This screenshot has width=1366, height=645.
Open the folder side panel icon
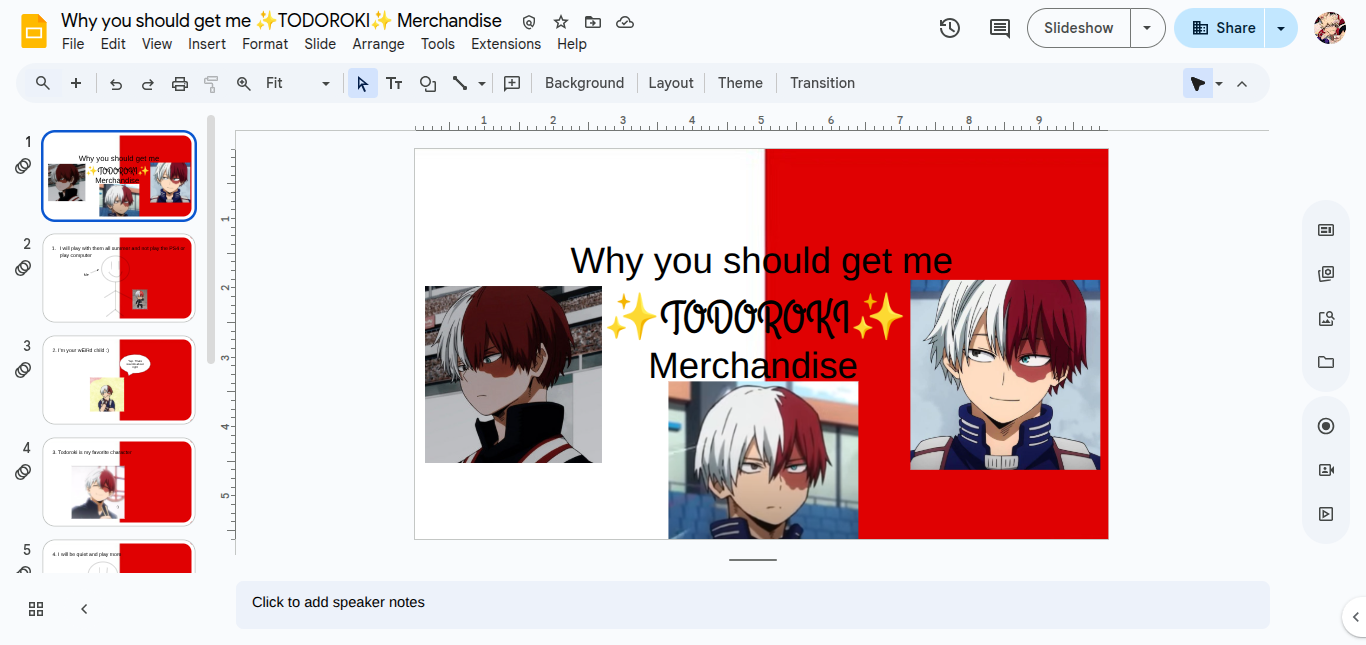click(x=1326, y=362)
